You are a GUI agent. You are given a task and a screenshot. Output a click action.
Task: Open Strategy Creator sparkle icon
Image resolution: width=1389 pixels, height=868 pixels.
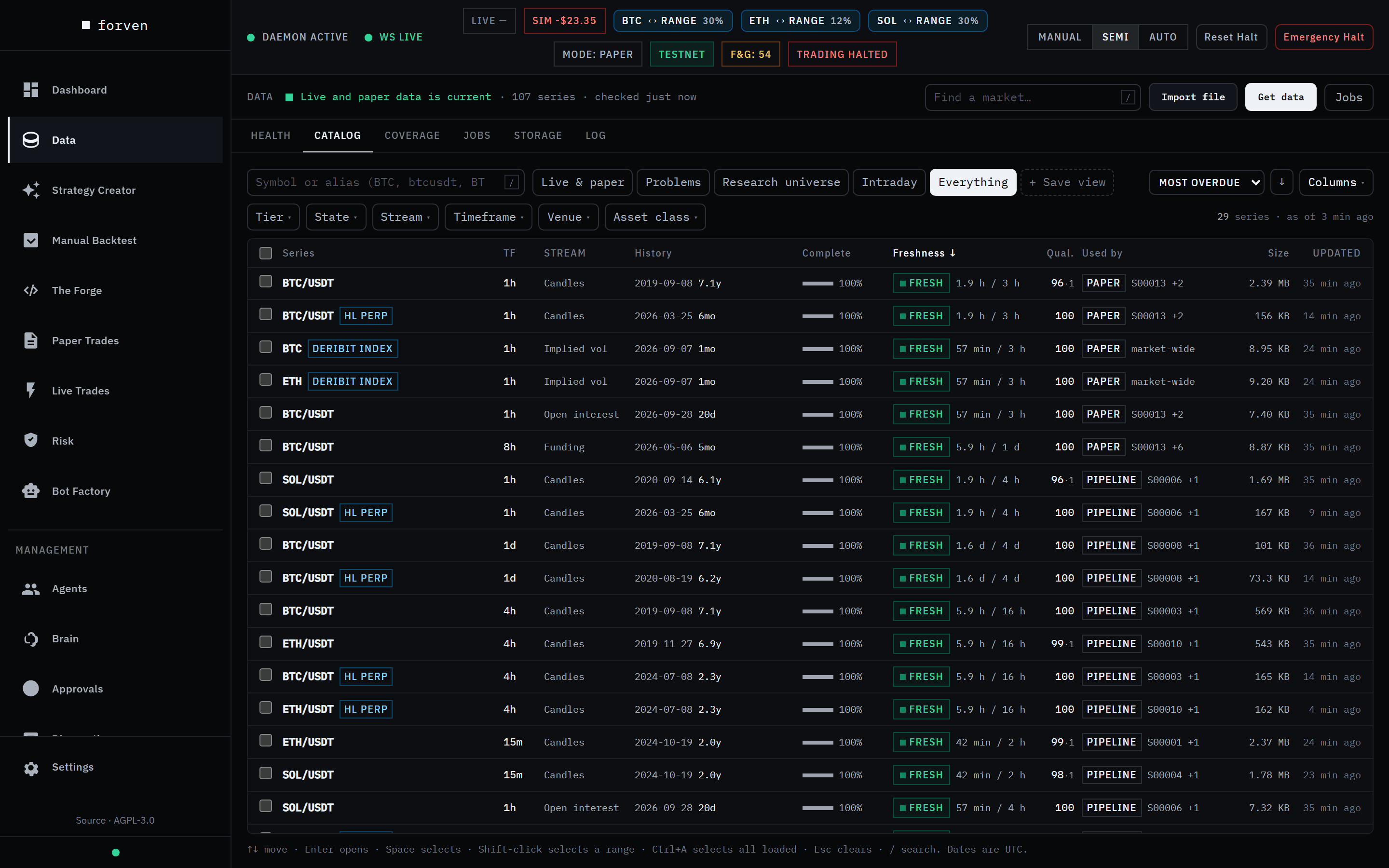31,190
